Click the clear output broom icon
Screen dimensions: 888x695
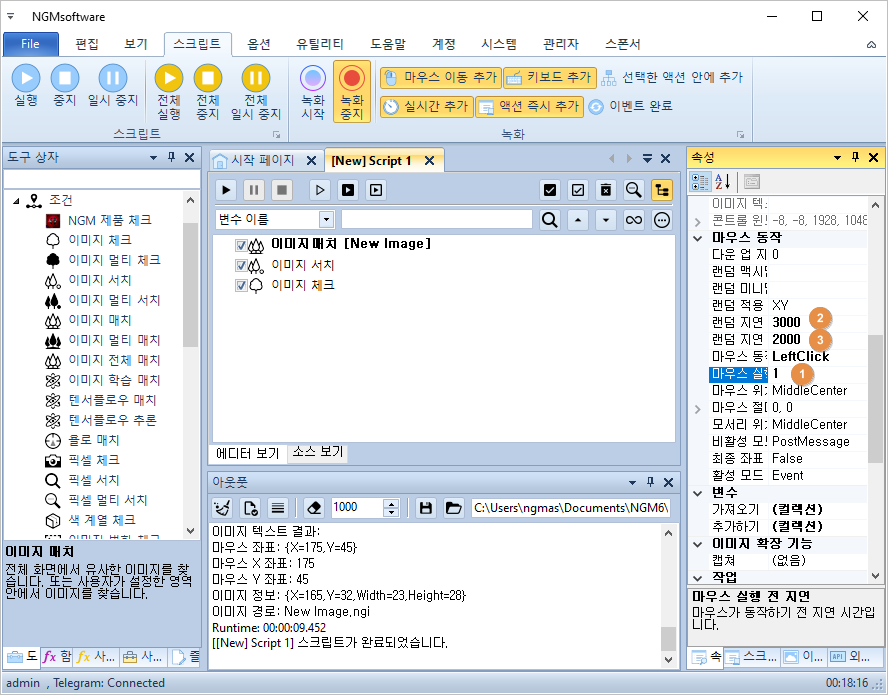point(223,508)
